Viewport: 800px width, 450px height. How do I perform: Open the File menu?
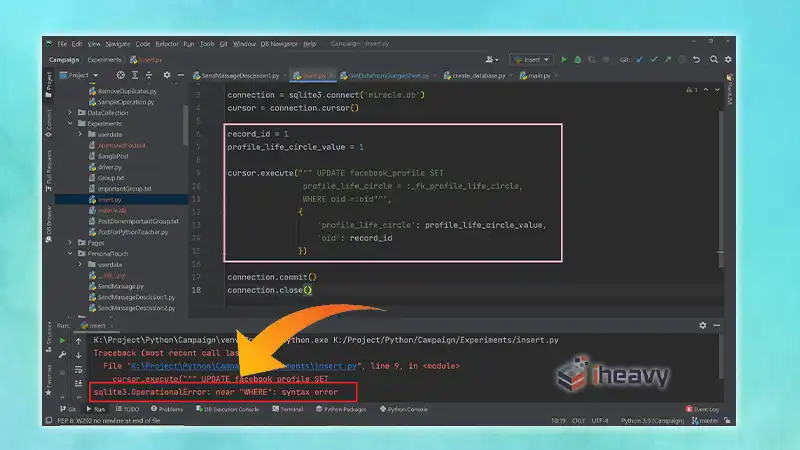coord(62,44)
